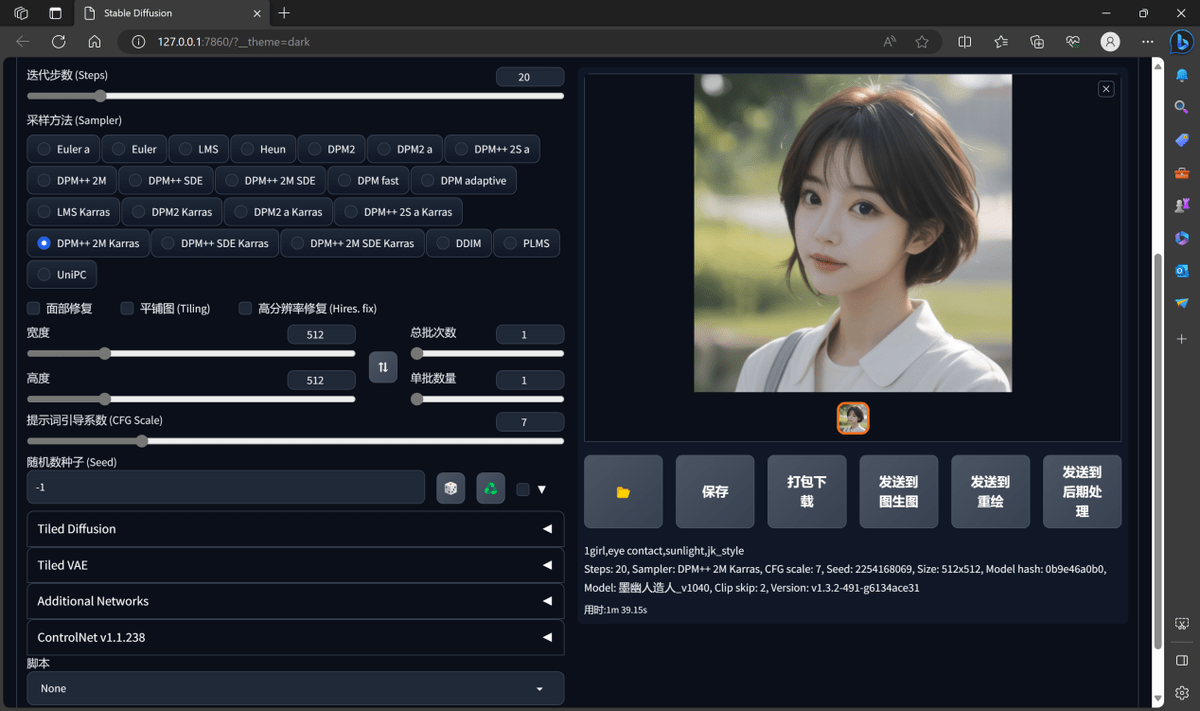Viewport: 1200px width, 711px height.
Task: Open the 脚本 script dropdown
Action: tap(295, 688)
